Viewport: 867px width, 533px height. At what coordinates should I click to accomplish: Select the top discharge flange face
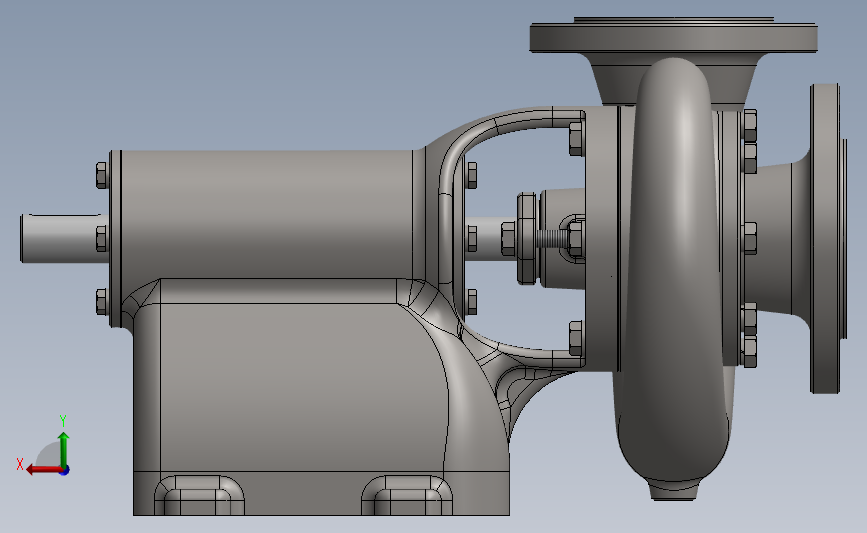point(673,37)
